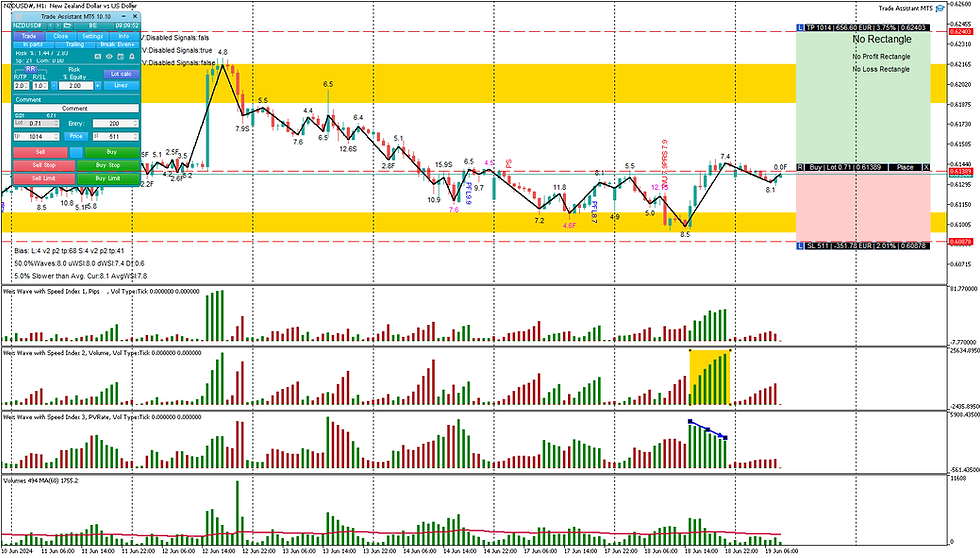Click the Sell Limit button
The height and width of the screenshot is (558, 980).
(44, 179)
